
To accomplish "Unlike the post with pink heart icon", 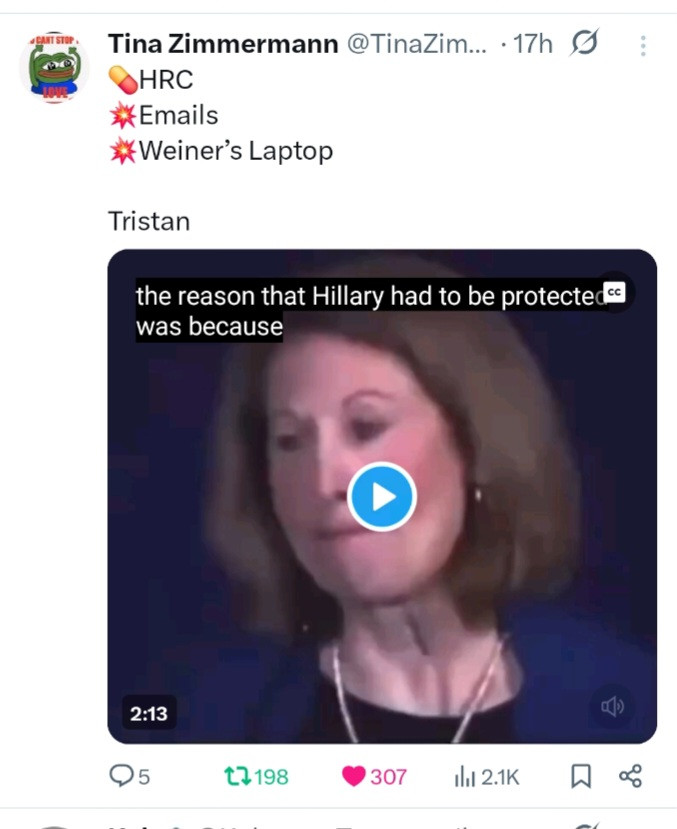I will 354,777.
